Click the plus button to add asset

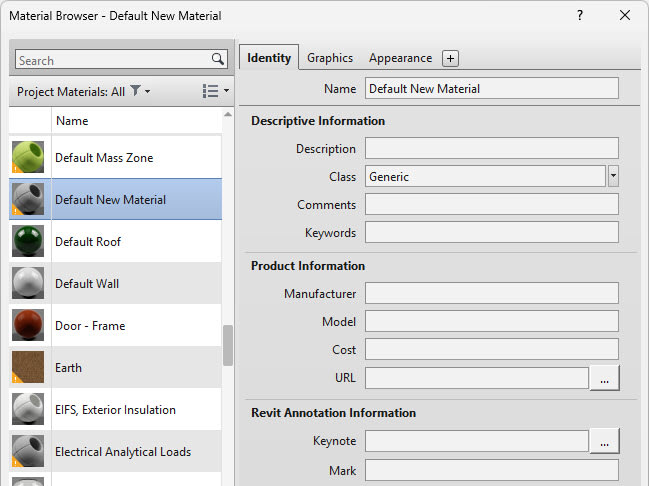coord(450,59)
